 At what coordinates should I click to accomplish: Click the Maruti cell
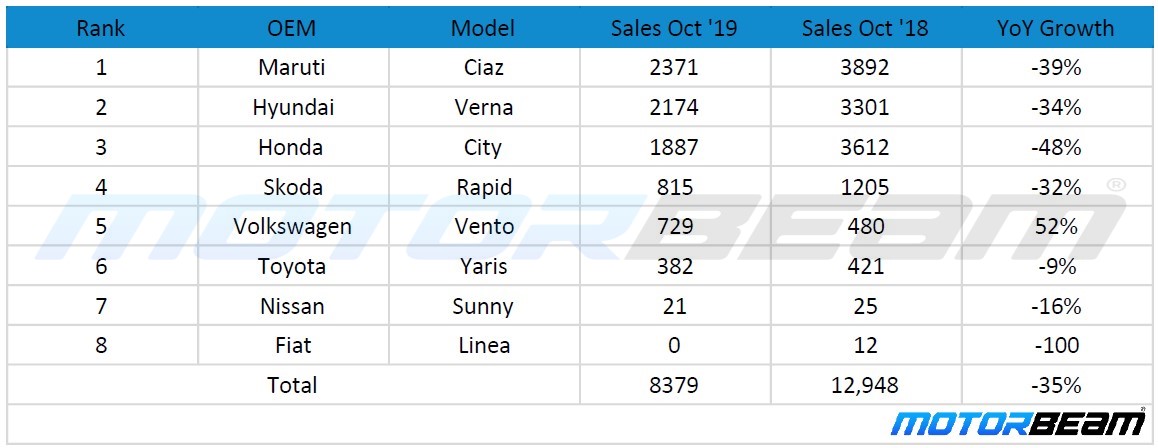tap(293, 68)
